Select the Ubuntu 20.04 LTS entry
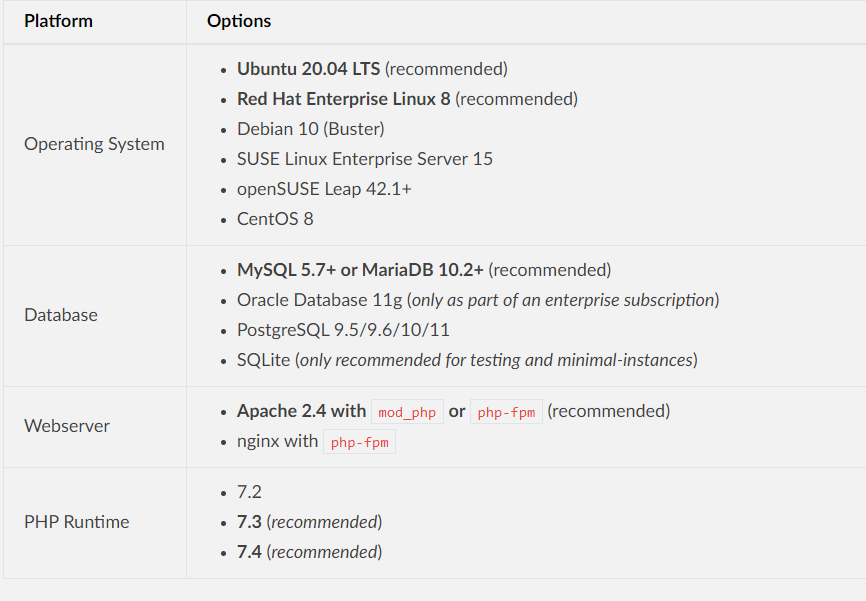This screenshot has width=866, height=601. [308, 69]
